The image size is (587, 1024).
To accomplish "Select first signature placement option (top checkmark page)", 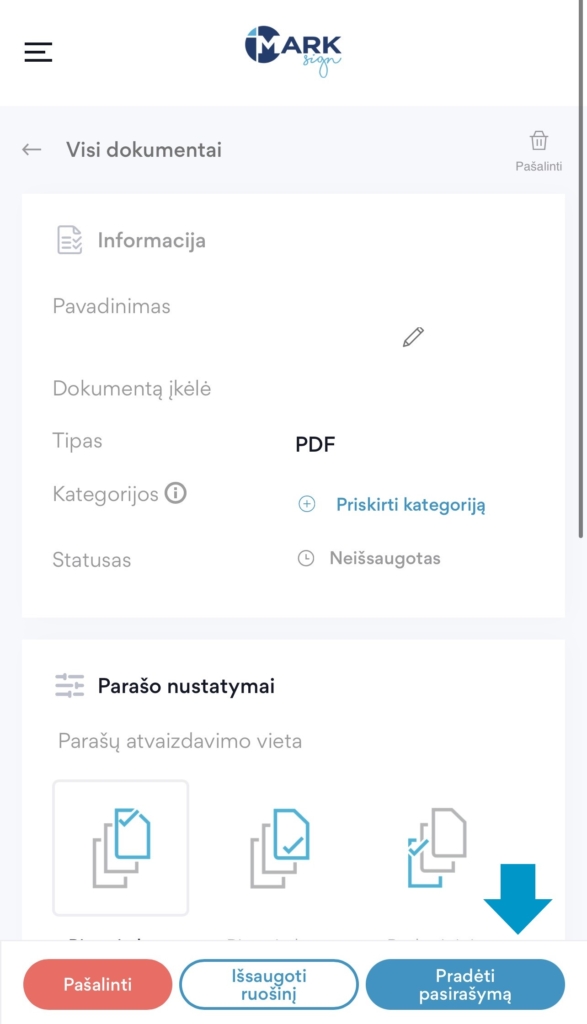I will click(121, 848).
